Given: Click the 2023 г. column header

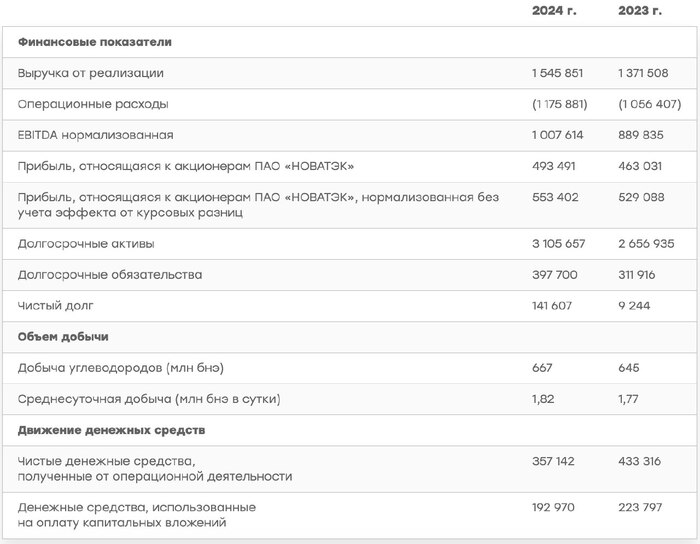Looking at the screenshot, I should coord(640,11).
